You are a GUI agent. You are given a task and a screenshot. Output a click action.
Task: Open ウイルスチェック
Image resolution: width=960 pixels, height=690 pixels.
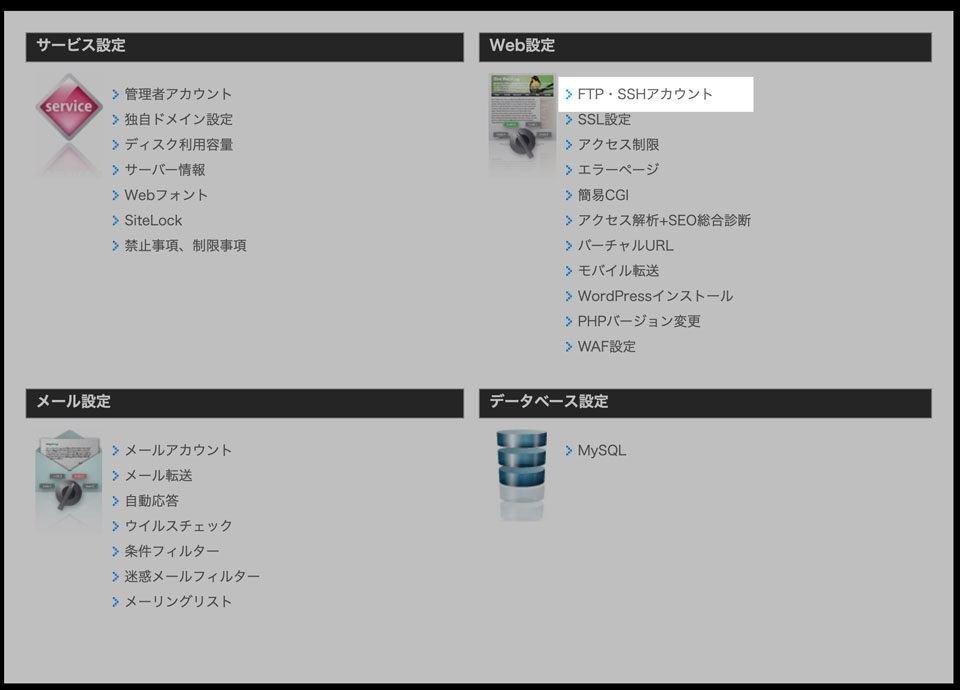click(178, 526)
